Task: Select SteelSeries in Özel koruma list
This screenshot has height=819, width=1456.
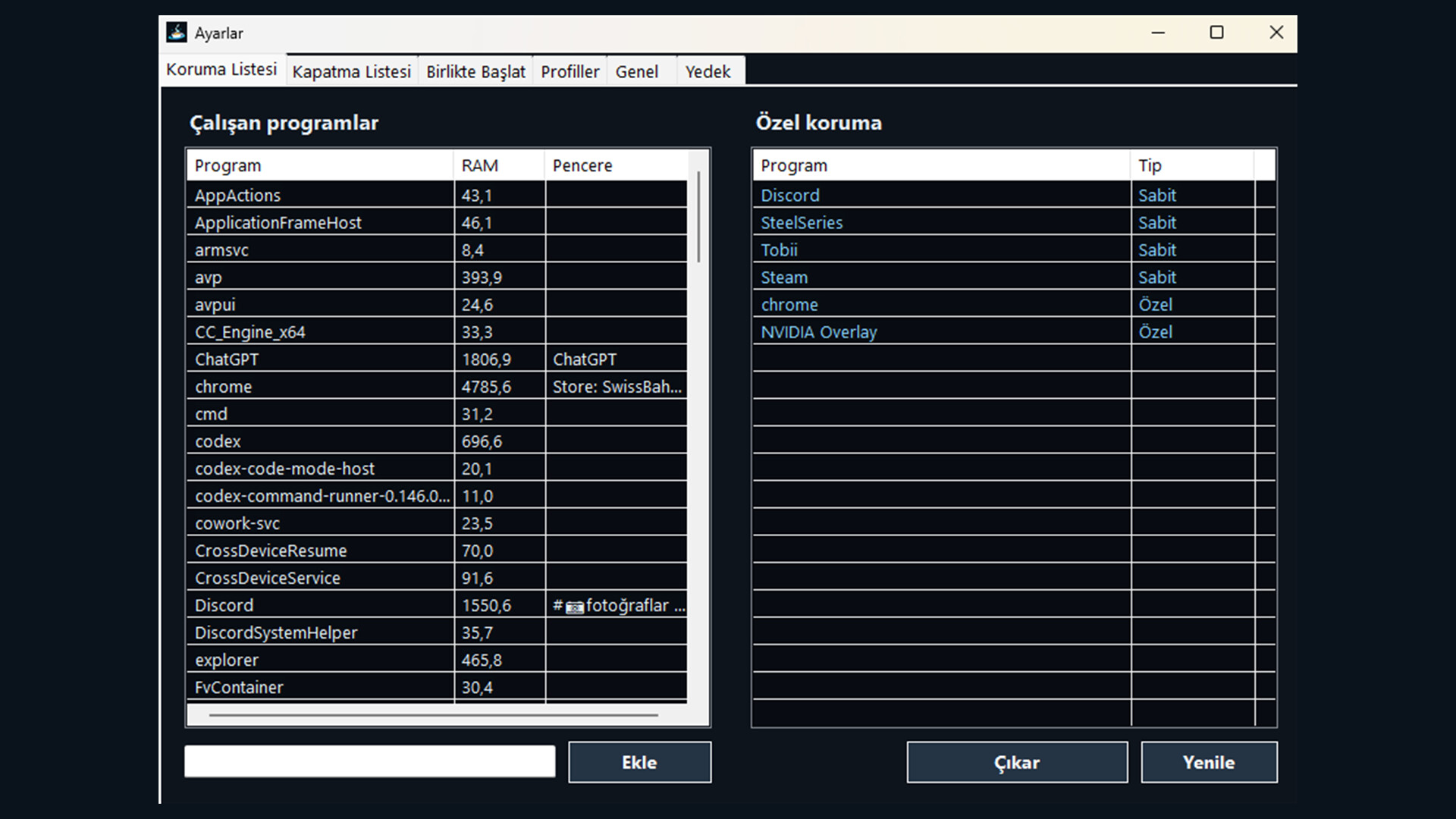Action: click(1015, 222)
